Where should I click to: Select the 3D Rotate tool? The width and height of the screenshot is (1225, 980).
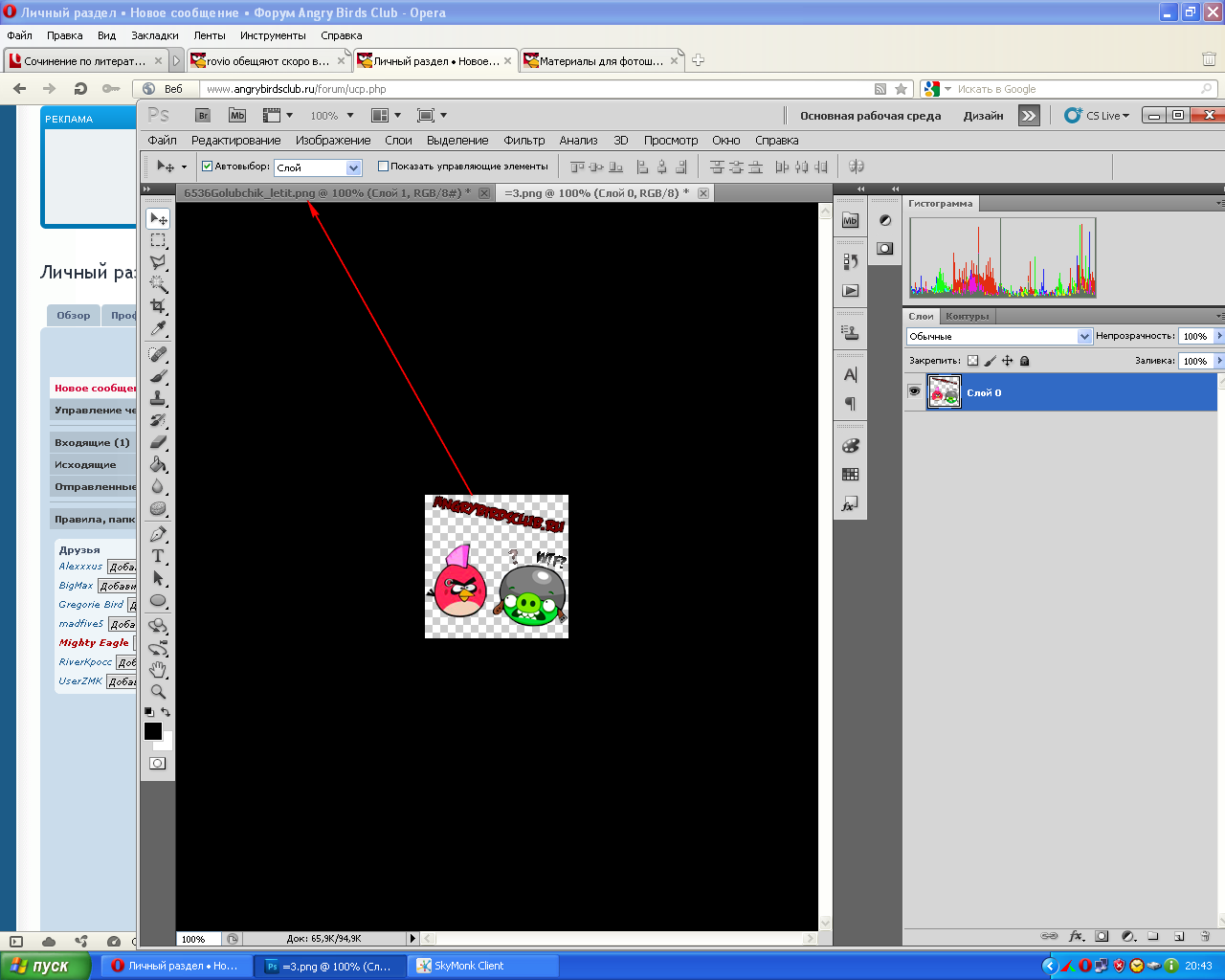coord(158,626)
